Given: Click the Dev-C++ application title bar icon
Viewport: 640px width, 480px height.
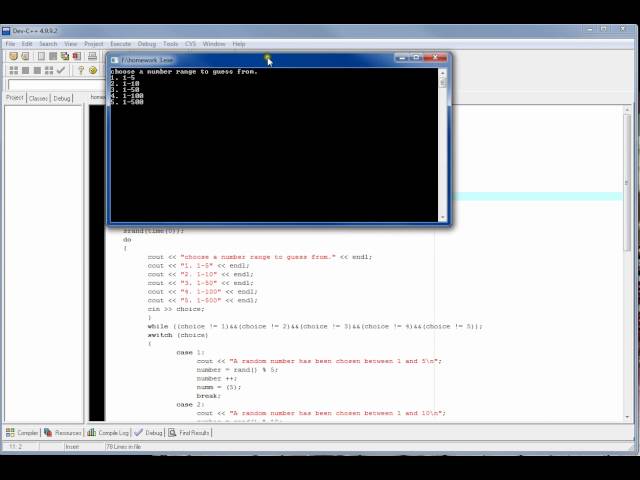Looking at the screenshot, I should (x=6, y=31).
